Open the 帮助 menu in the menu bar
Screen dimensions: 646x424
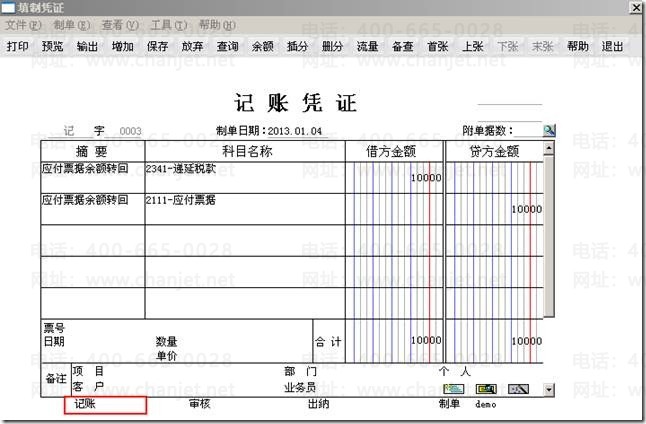point(218,25)
